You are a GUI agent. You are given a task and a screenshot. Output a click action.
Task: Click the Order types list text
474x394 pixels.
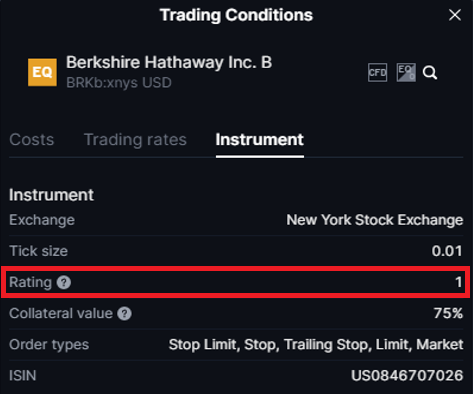pyautogui.click(x=316, y=345)
